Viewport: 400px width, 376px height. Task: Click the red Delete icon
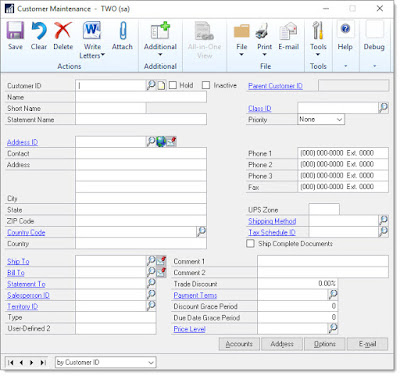(x=63, y=31)
